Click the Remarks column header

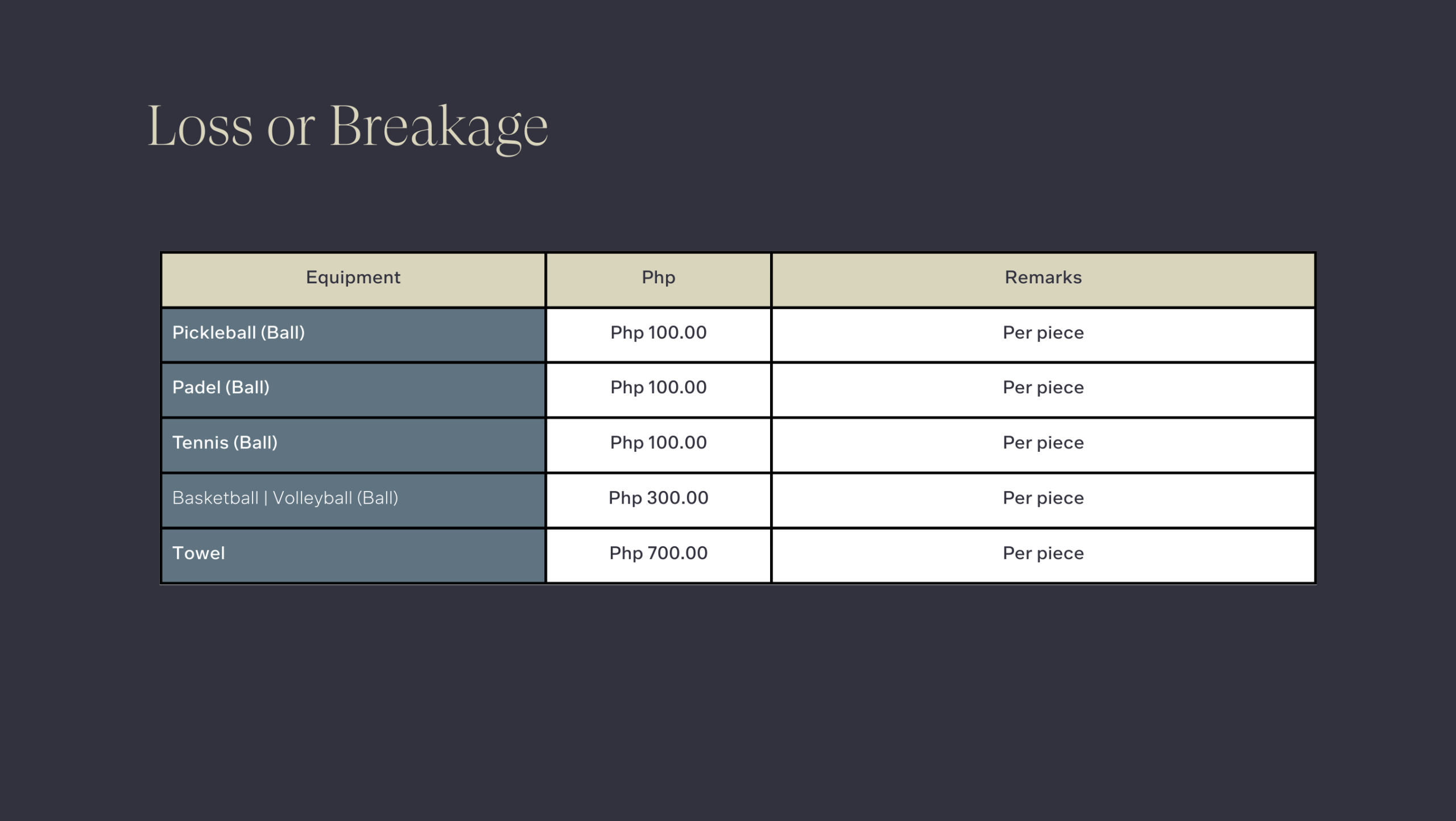point(1043,278)
